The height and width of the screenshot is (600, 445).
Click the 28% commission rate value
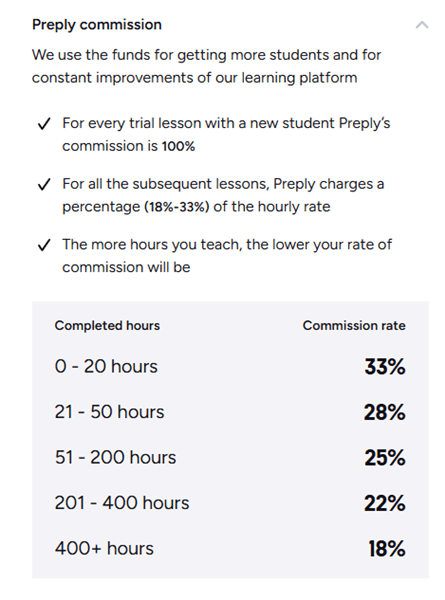[x=385, y=412]
